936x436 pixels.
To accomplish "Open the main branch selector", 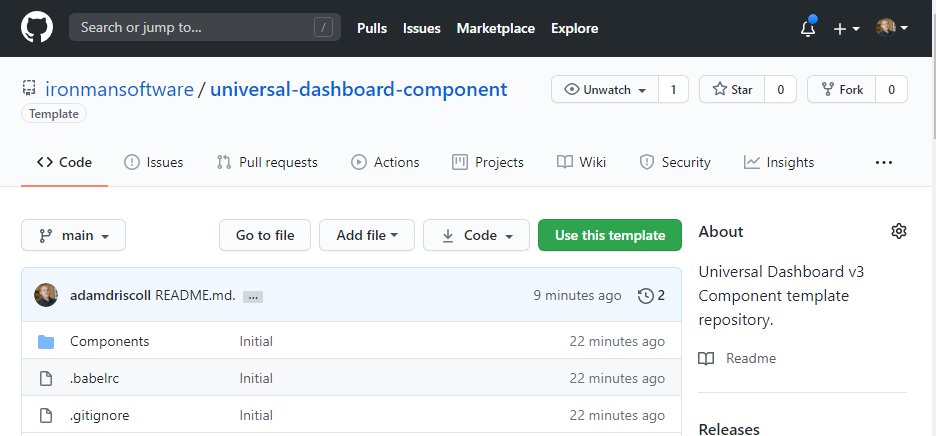I will coord(73,236).
